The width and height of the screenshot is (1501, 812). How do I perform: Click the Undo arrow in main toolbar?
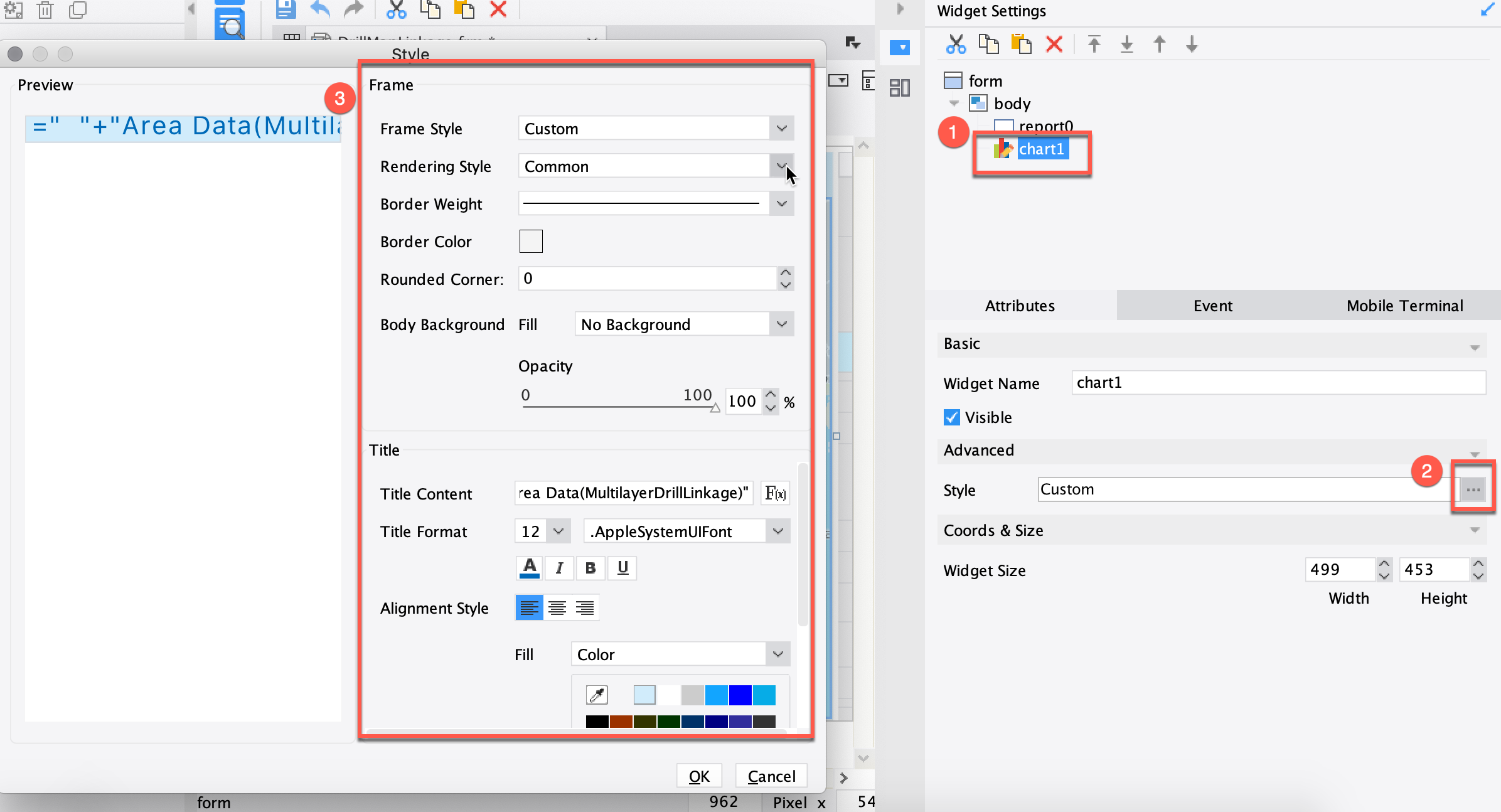tap(320, 9)
